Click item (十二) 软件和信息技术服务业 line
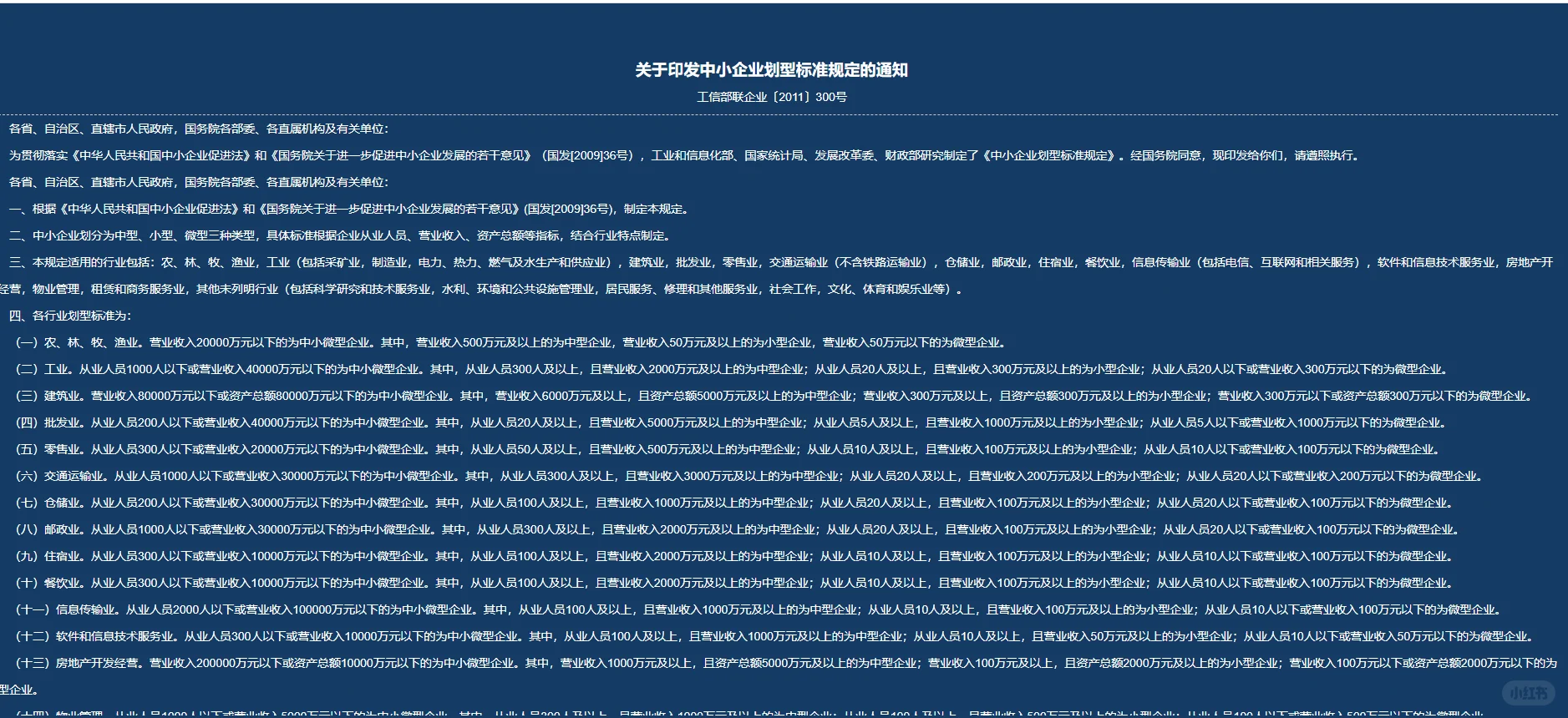1568x718 pixels. coord(775,636)
